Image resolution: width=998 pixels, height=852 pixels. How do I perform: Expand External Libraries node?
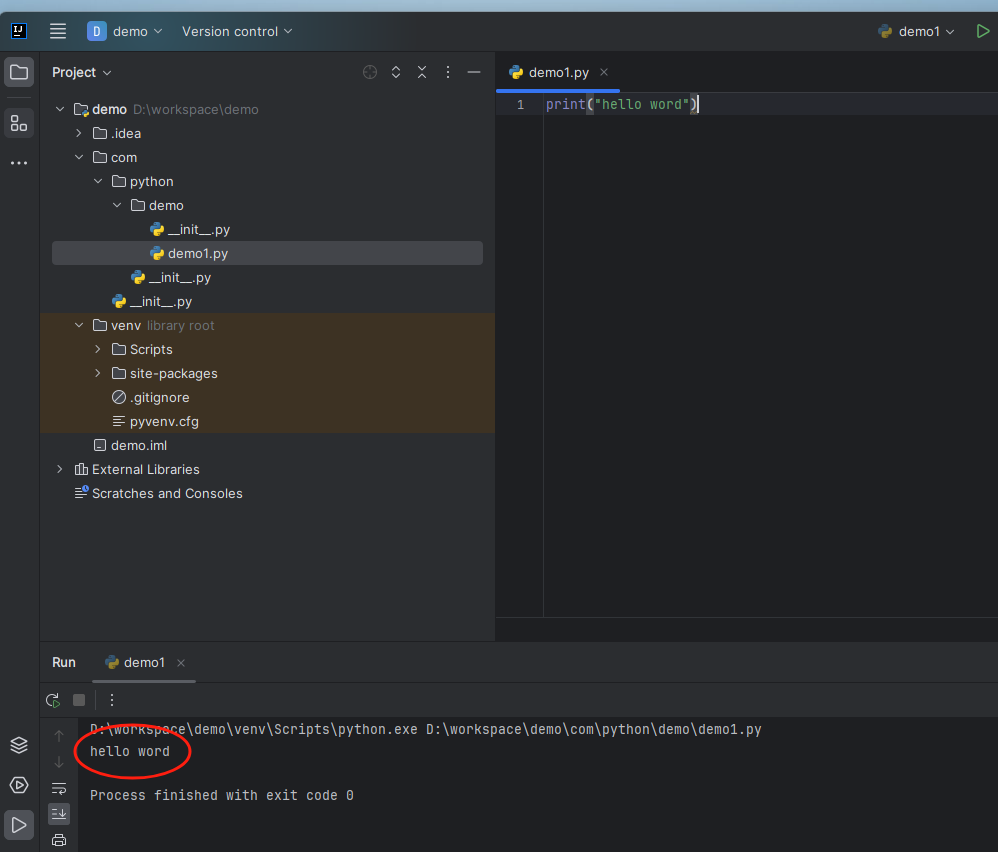click(x=60, y=469)
